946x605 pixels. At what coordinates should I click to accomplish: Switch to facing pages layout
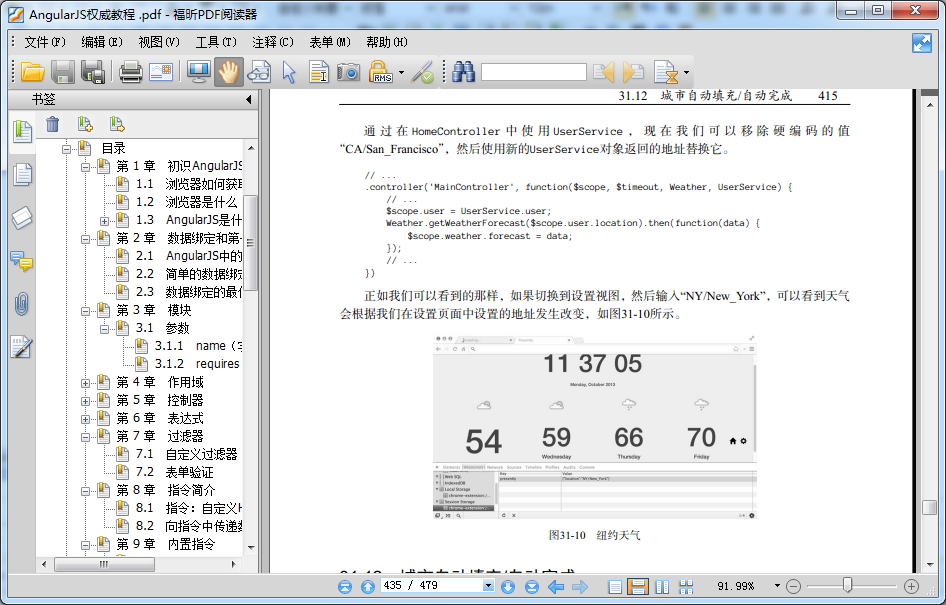point(662,586)
